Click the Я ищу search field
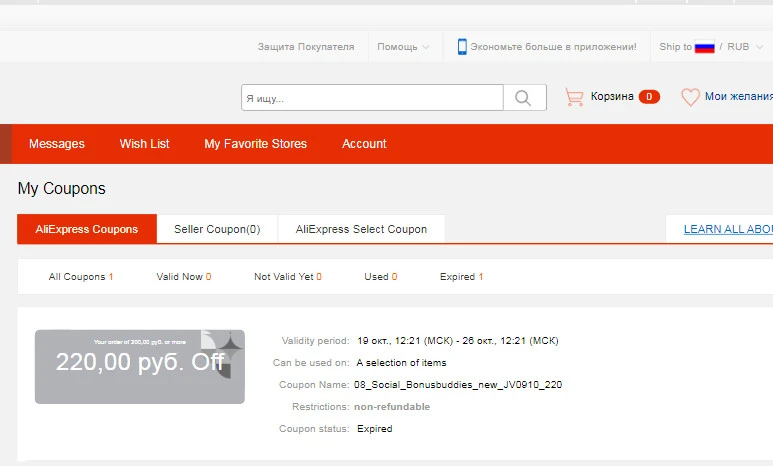 click(x=372, y=98)
